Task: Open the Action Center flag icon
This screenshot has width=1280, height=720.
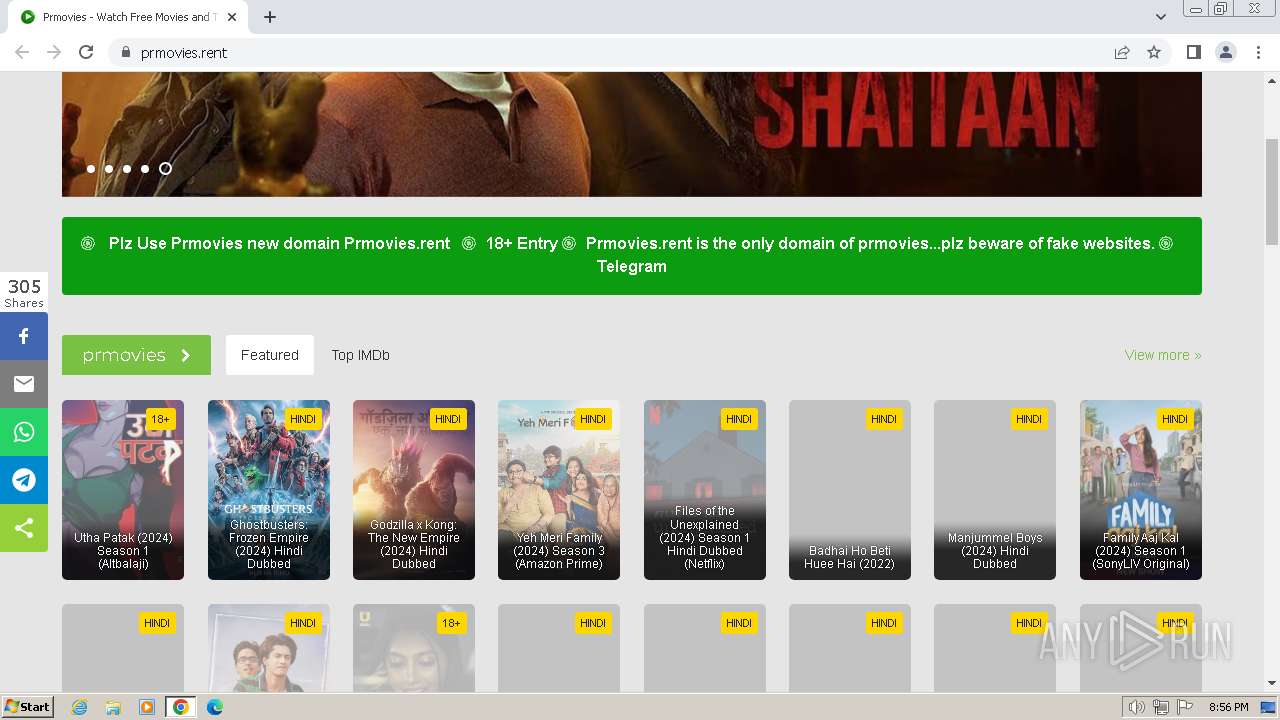Action: 1185,707
